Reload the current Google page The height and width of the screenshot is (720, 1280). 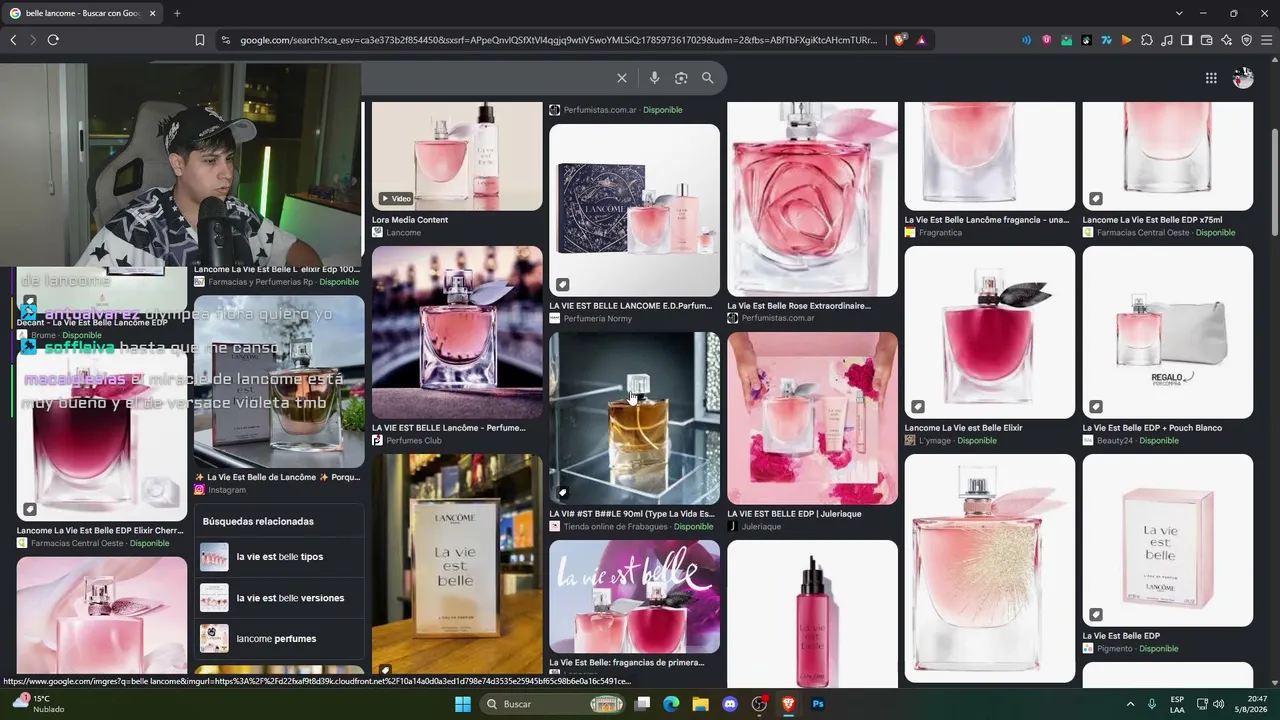coord(53,40)
